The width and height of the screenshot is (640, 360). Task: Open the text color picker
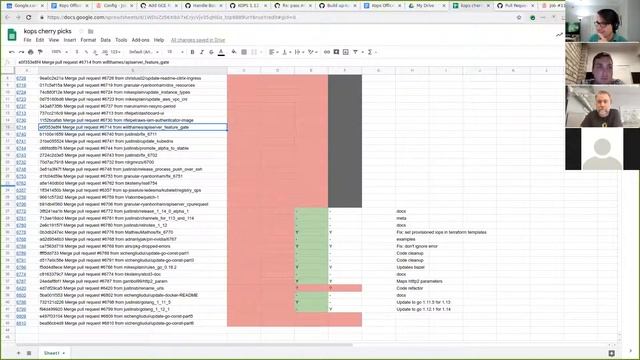(x=221, y=52)
